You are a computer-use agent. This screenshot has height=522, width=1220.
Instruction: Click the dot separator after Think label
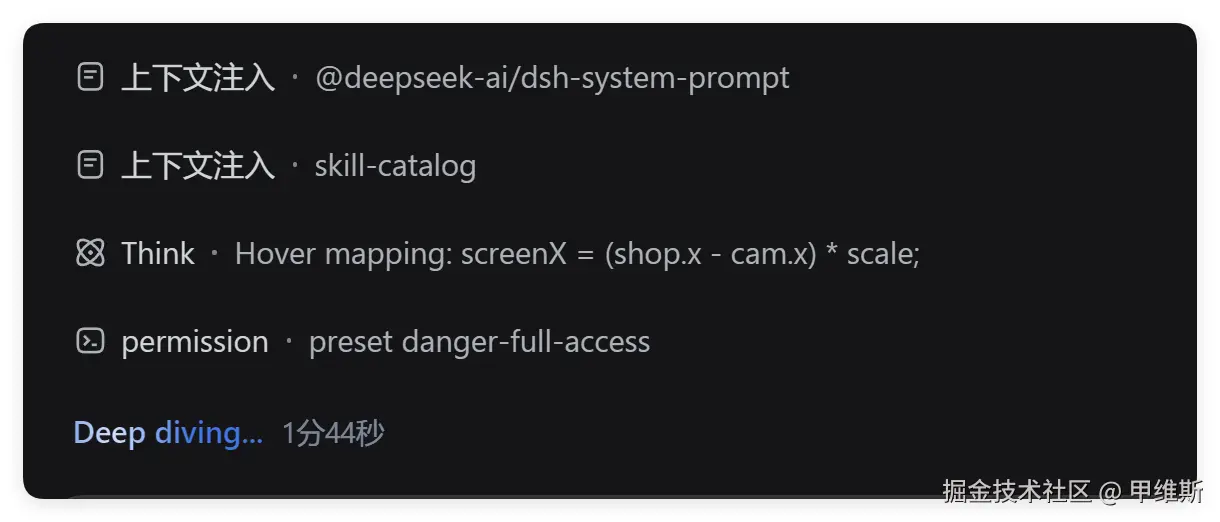214,253
